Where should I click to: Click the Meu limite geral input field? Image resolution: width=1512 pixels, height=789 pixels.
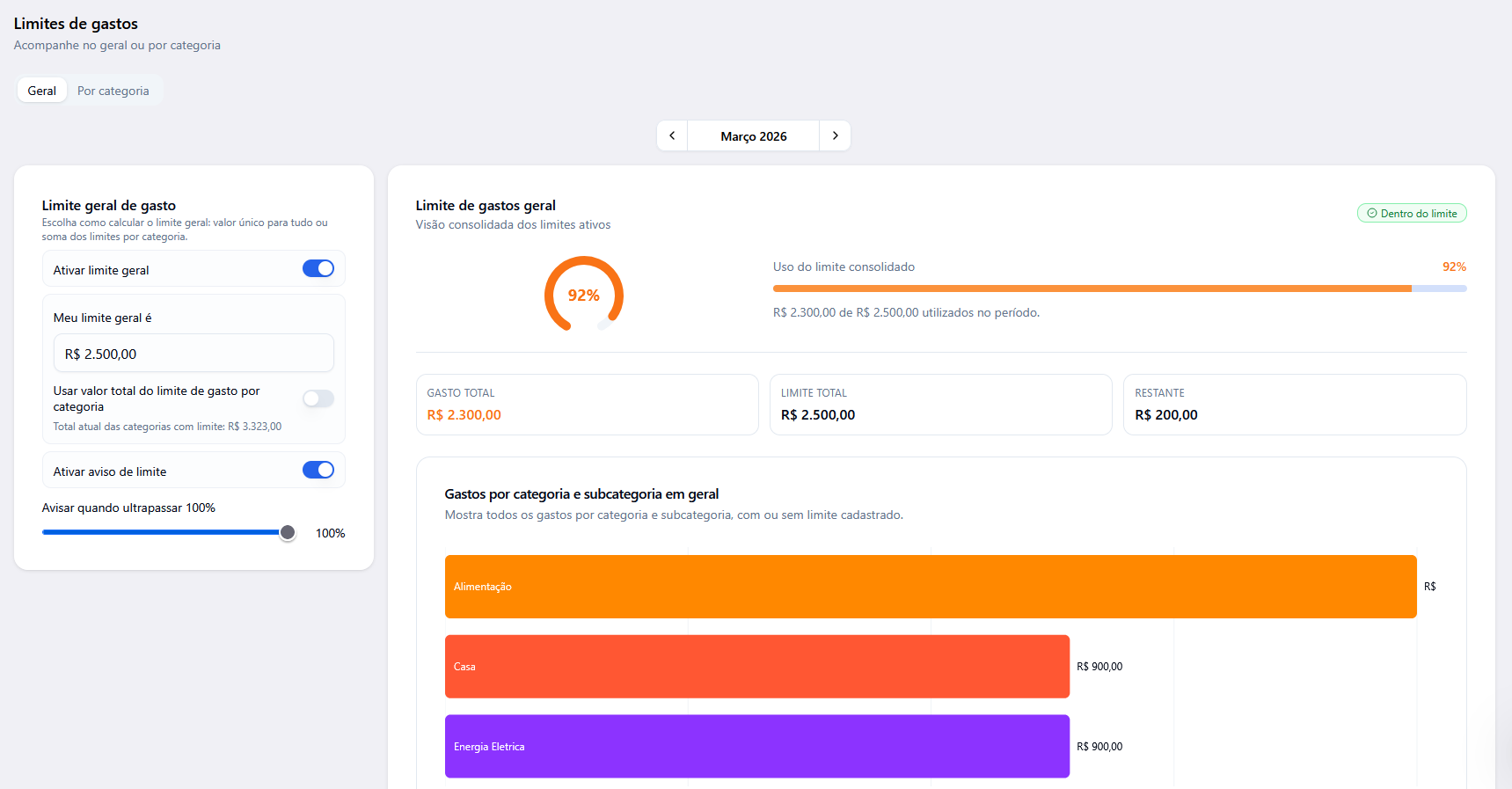[194, 353]
